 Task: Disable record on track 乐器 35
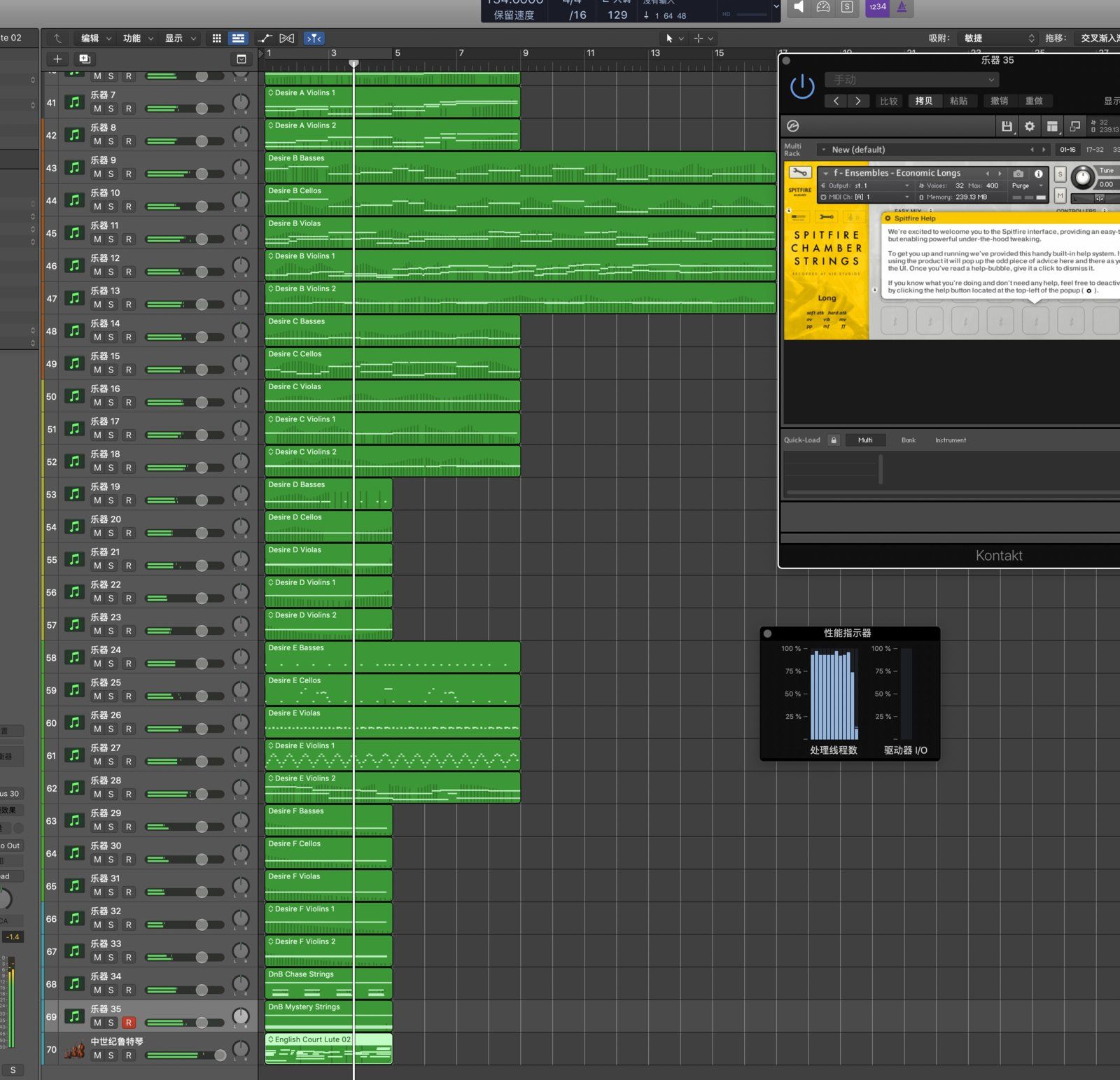pos(128,1023)
